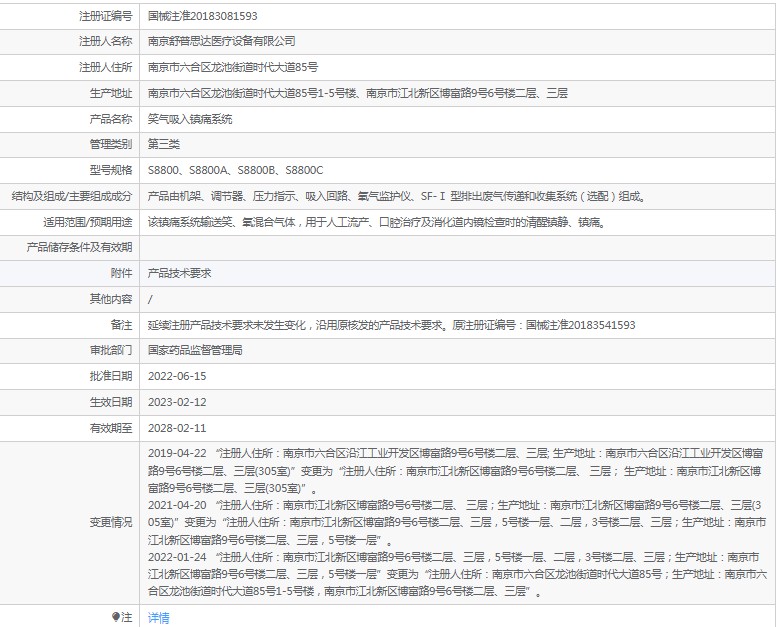Click the 结构及组成/主要组成成分 label
Image resolution: width=779 pixels, height=627 pixels.
coord(72,196)
